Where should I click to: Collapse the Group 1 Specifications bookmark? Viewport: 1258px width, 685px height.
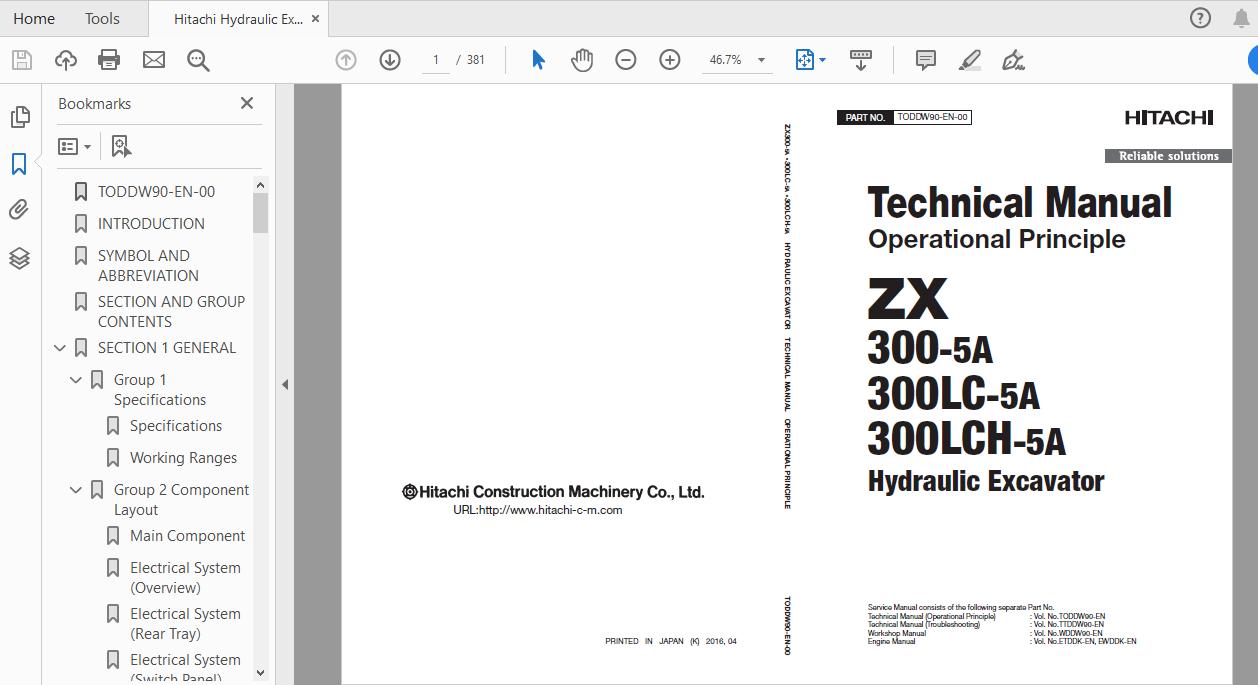(x=76, y=380)
